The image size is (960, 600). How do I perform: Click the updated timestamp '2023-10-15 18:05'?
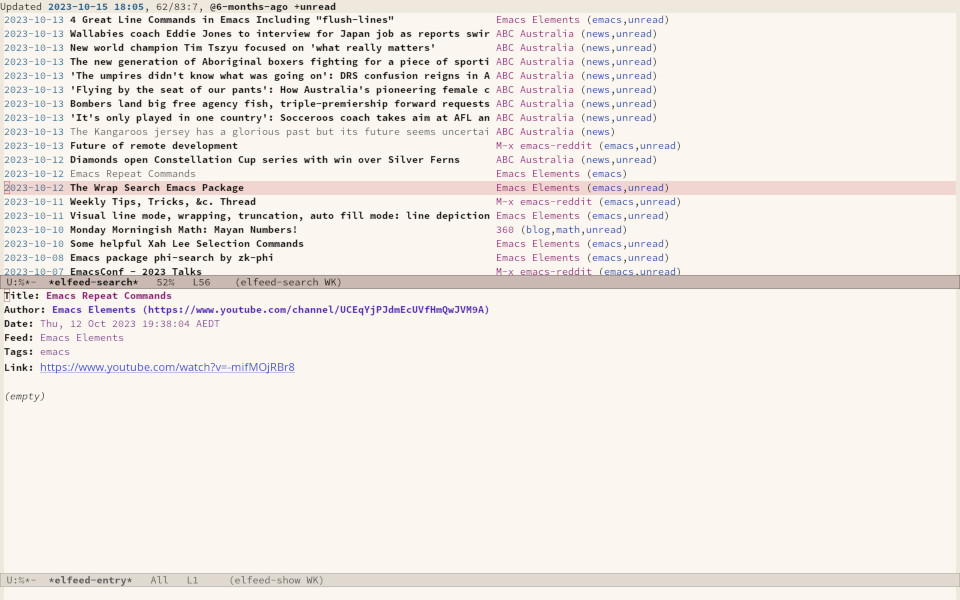click(96, 7)
